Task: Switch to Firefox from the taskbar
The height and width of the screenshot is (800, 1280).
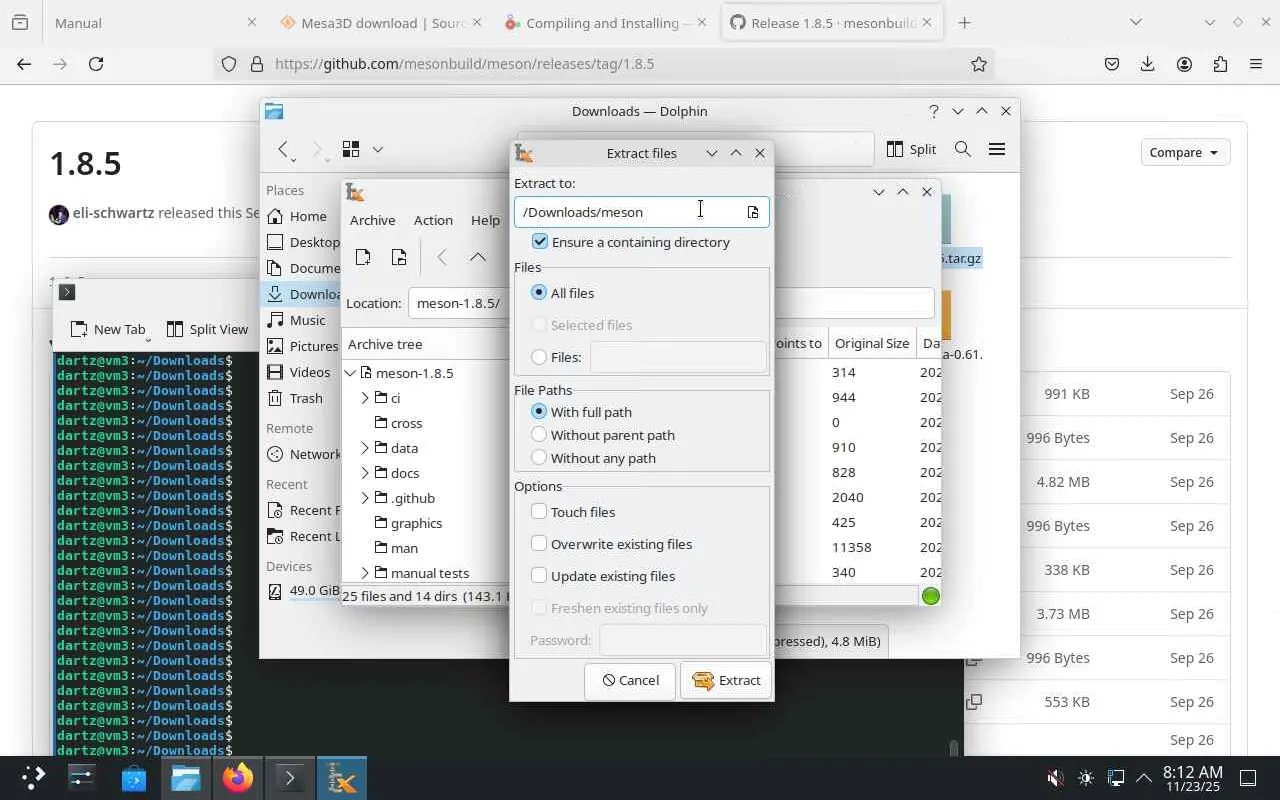Action: (238, 778)
